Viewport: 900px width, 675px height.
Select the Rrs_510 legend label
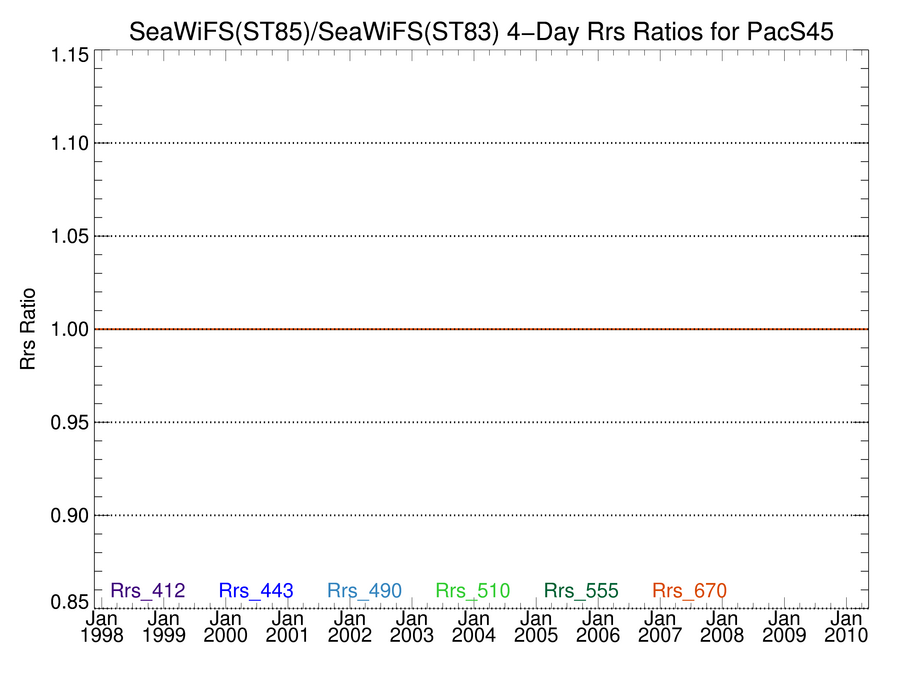[x=473, y=591]
